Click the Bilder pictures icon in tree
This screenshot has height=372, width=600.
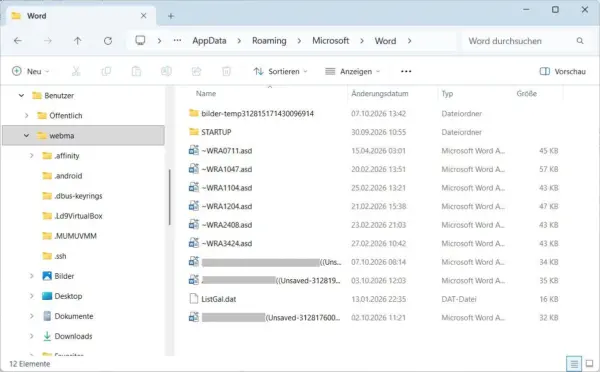[x=47, y=276]
